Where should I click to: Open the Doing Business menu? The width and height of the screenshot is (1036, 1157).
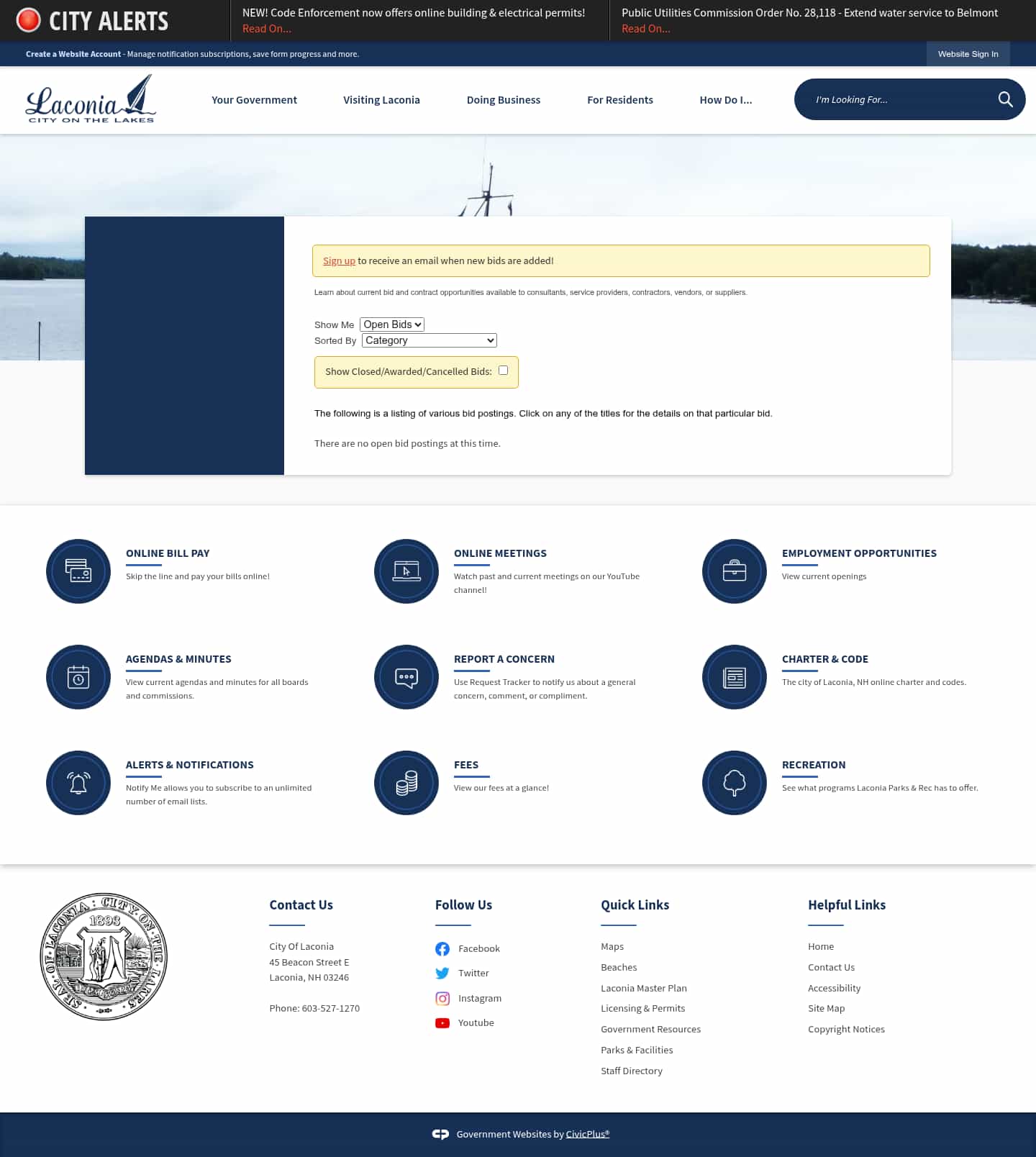pyautogui.click(x=504, y=100)
